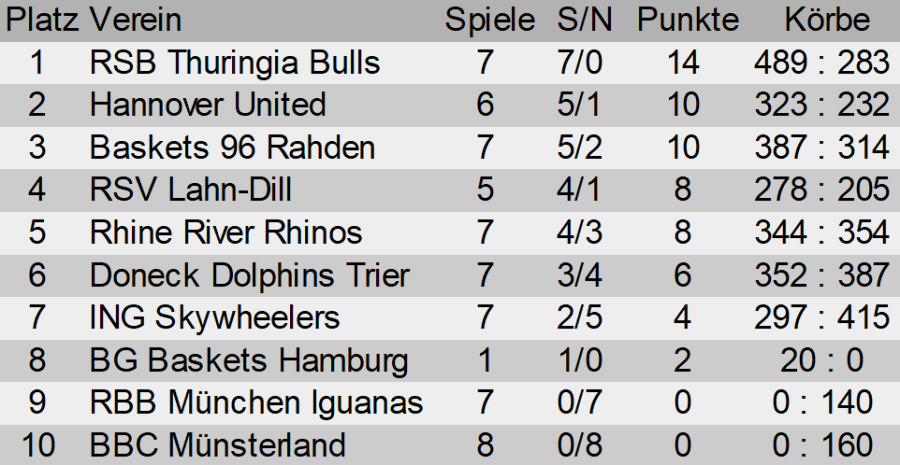This screenshot has height=465, width=900.
Task: Open Baskets 96 Rahden entry
Action: pos(232,148)
